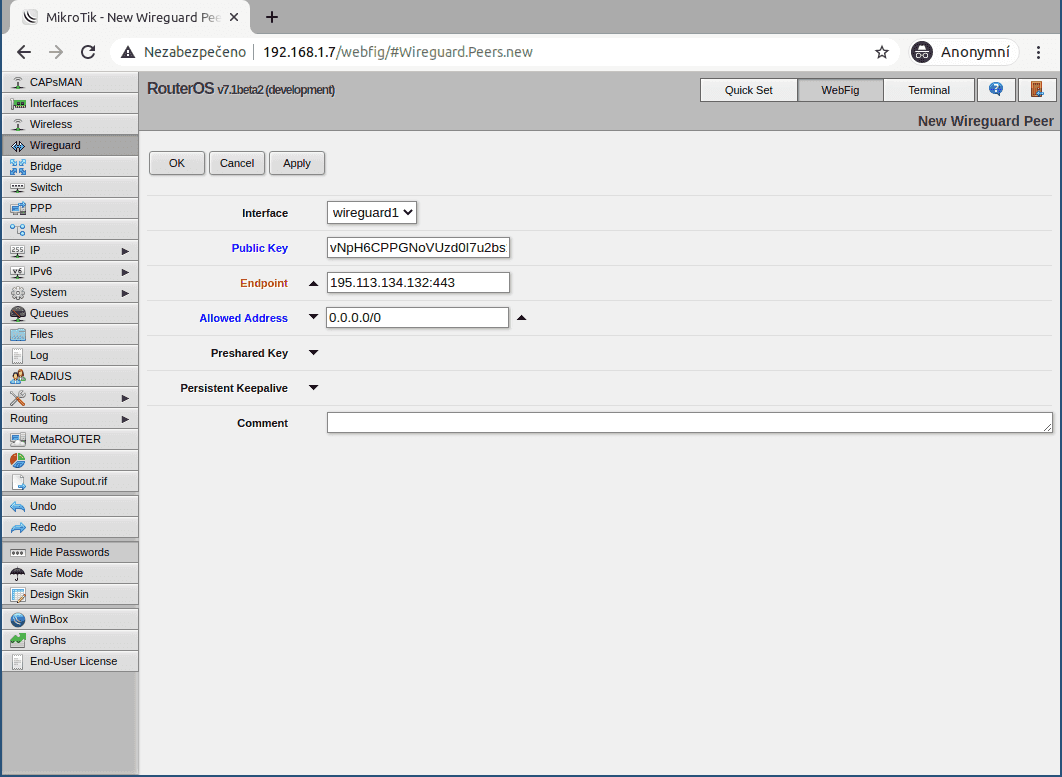Click the OK button
The image size is (1062, 777).
click(x=177, y=163)
